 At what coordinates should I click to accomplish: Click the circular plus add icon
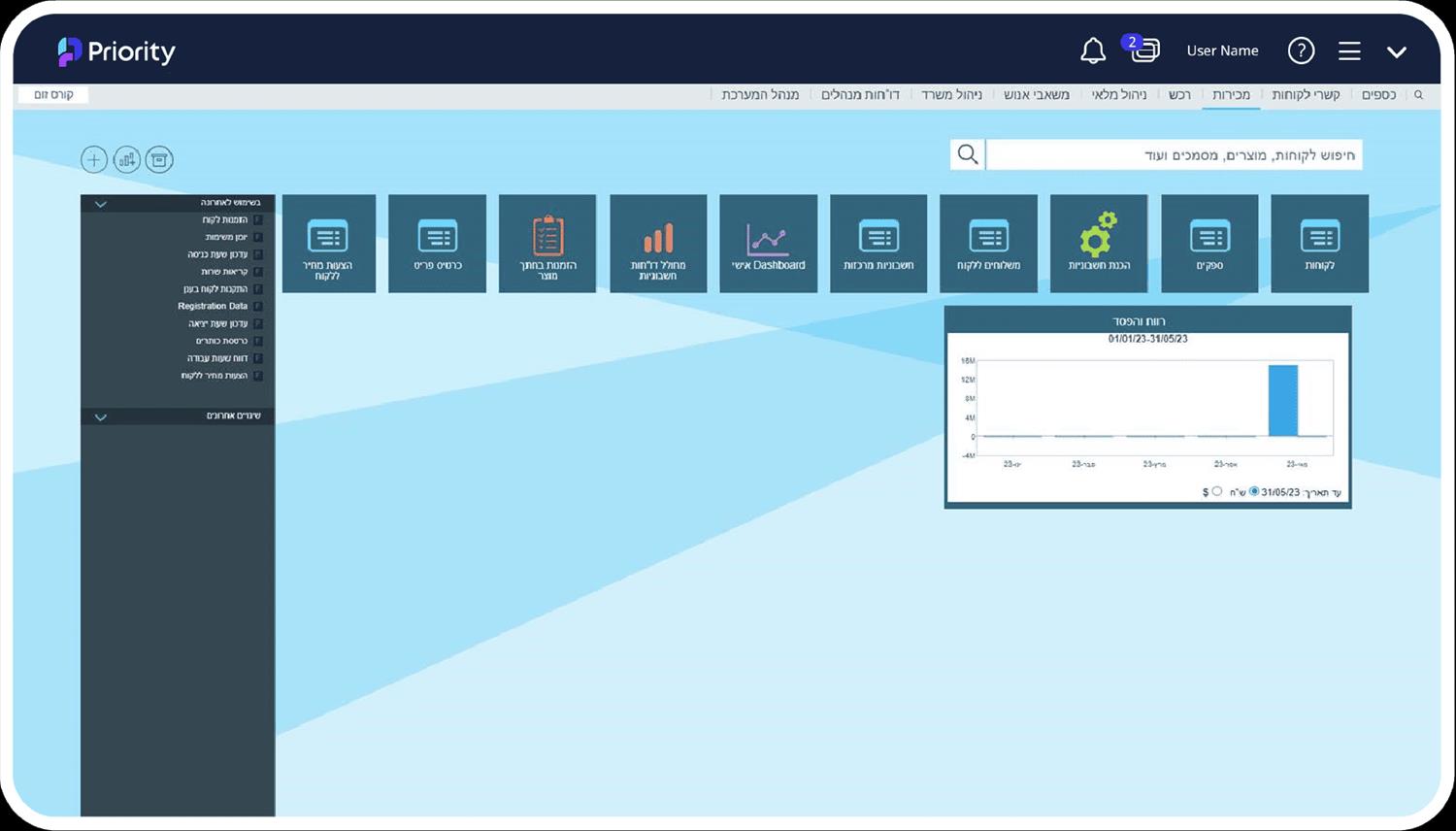click(x=94, y=160)
